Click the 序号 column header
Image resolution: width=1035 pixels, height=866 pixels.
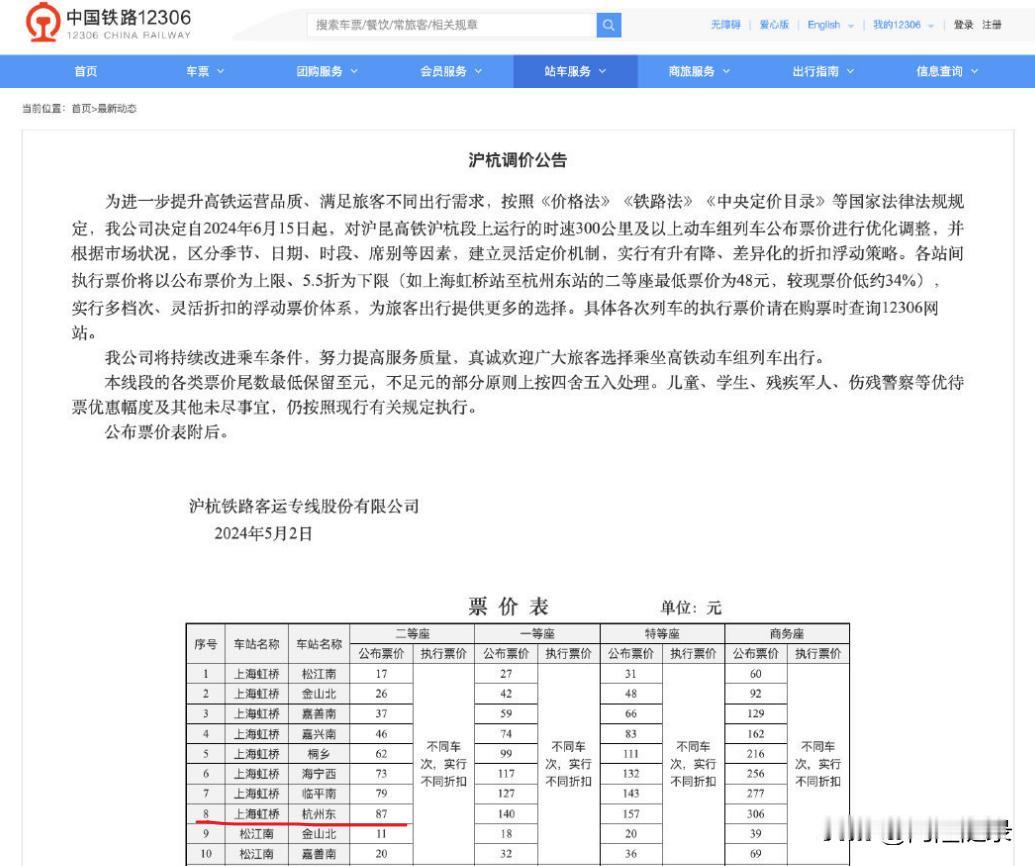[205, 644]
